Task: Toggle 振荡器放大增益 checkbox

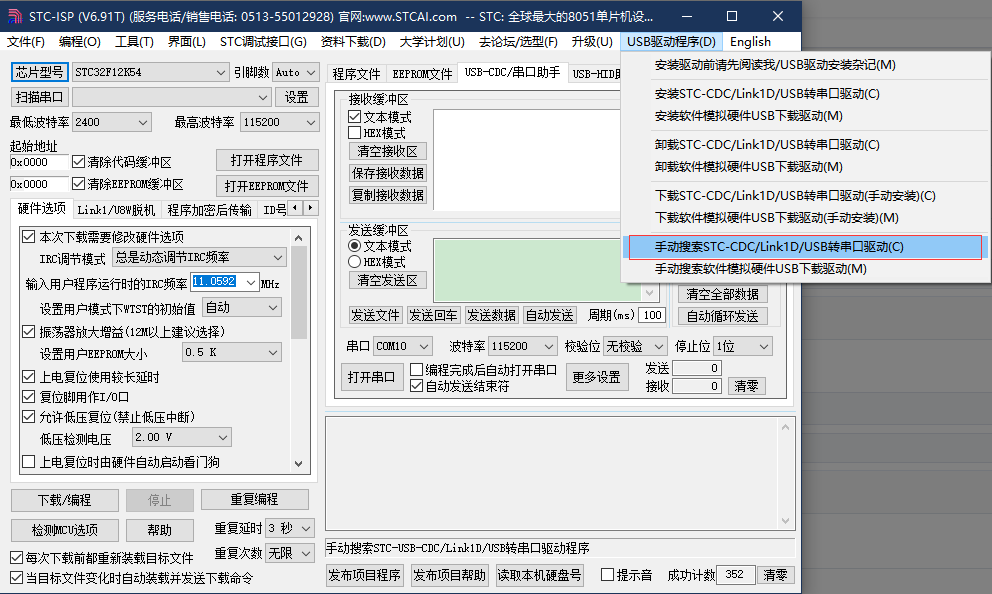Action: (x=28, y=331)
